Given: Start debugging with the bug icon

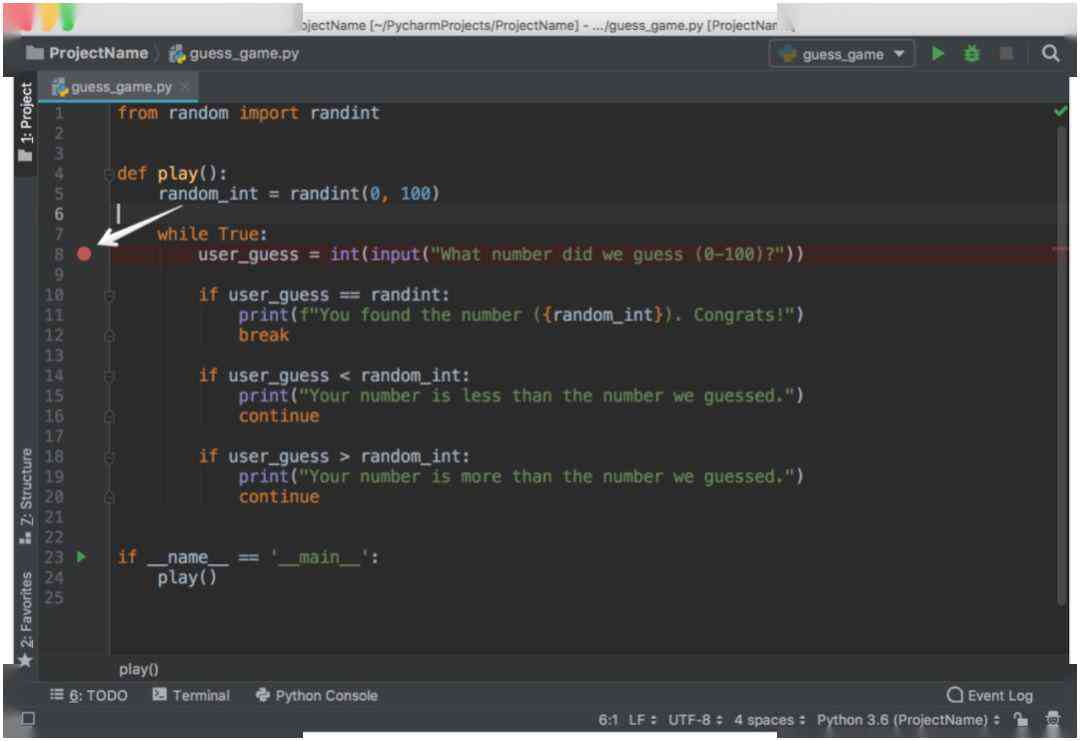Looking at the screenshot, I should (x=971, y=54).
